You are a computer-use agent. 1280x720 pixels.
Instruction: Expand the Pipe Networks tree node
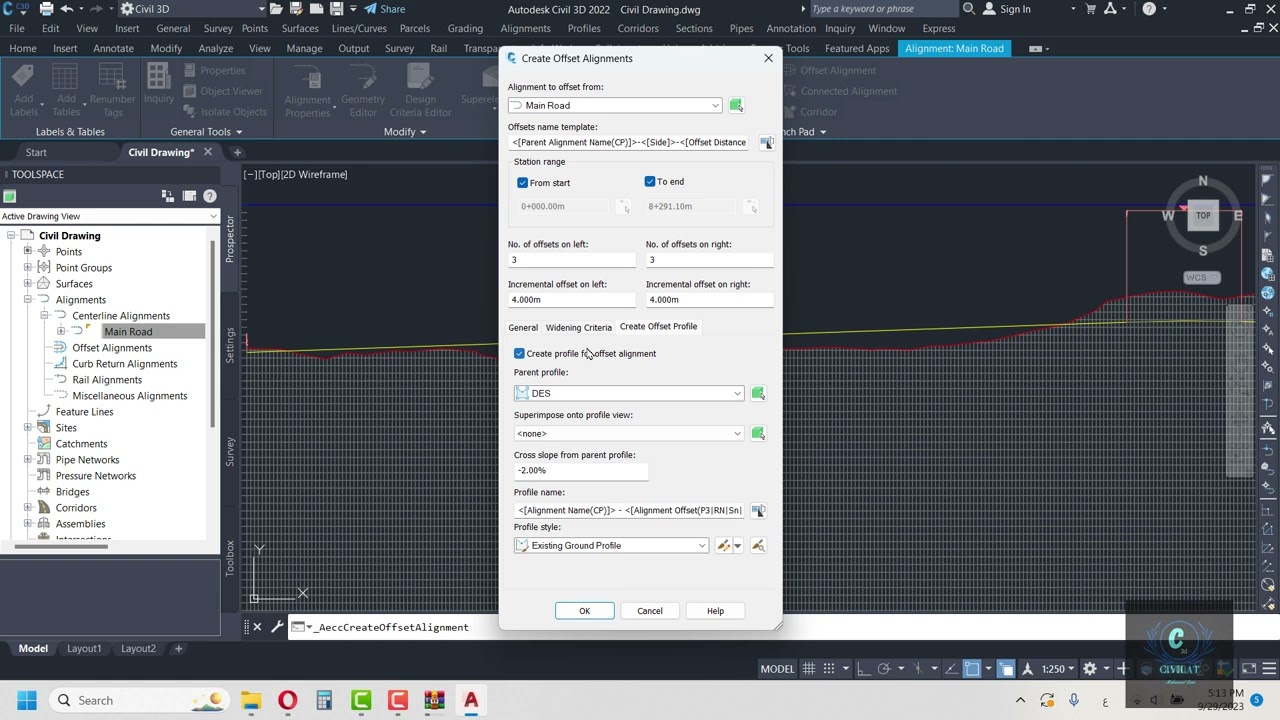click(28, 460)
